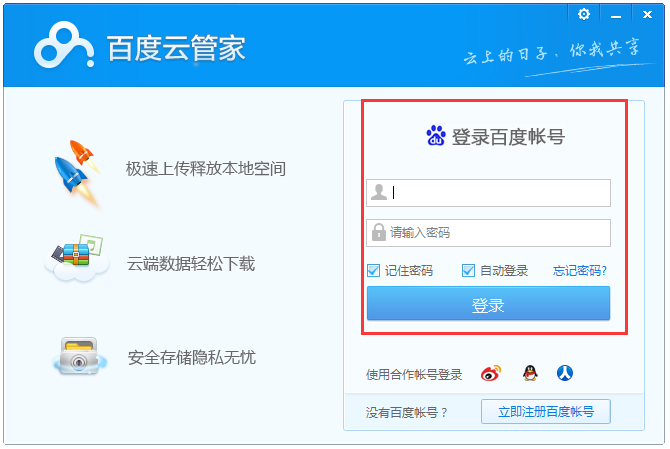
Task: Click the 云端数据轻松下载 text
Action: click(x=191, y=264)
